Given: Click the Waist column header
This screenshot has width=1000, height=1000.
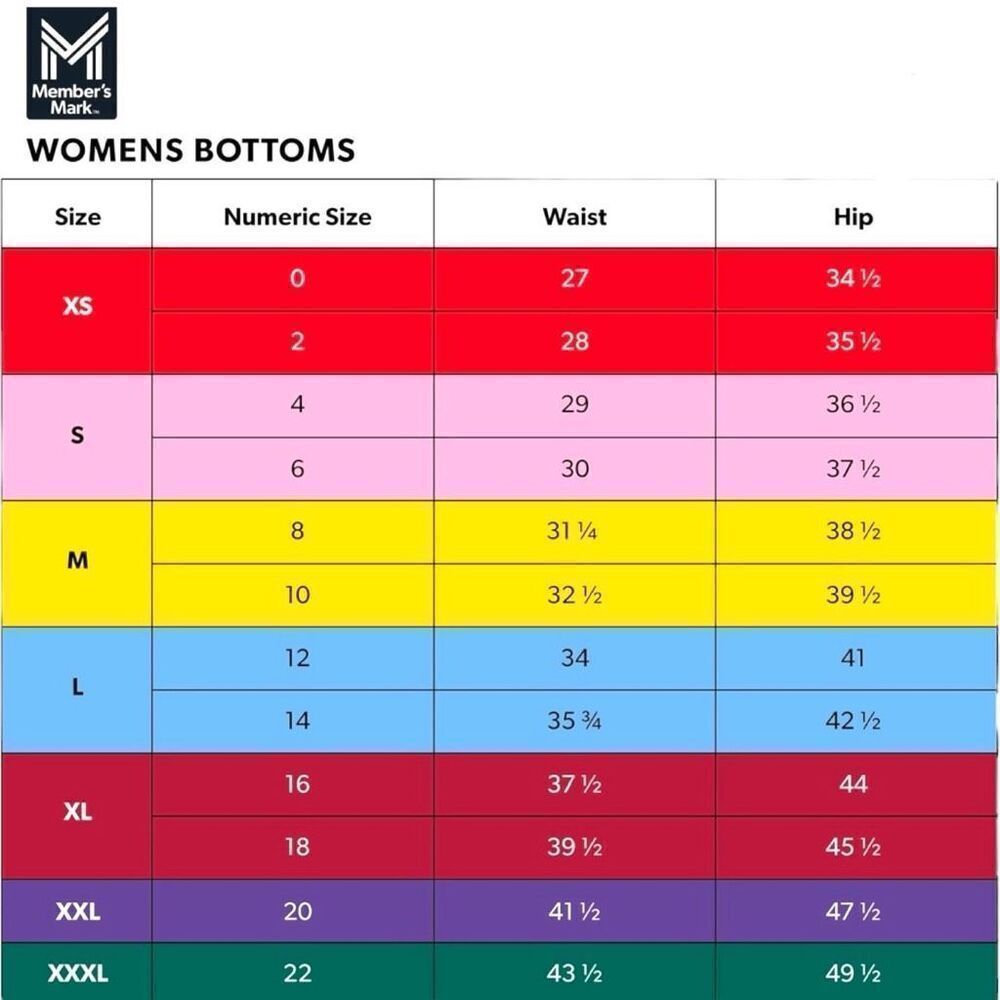Looking at the screenshot, I should click(x=575, y=214).
